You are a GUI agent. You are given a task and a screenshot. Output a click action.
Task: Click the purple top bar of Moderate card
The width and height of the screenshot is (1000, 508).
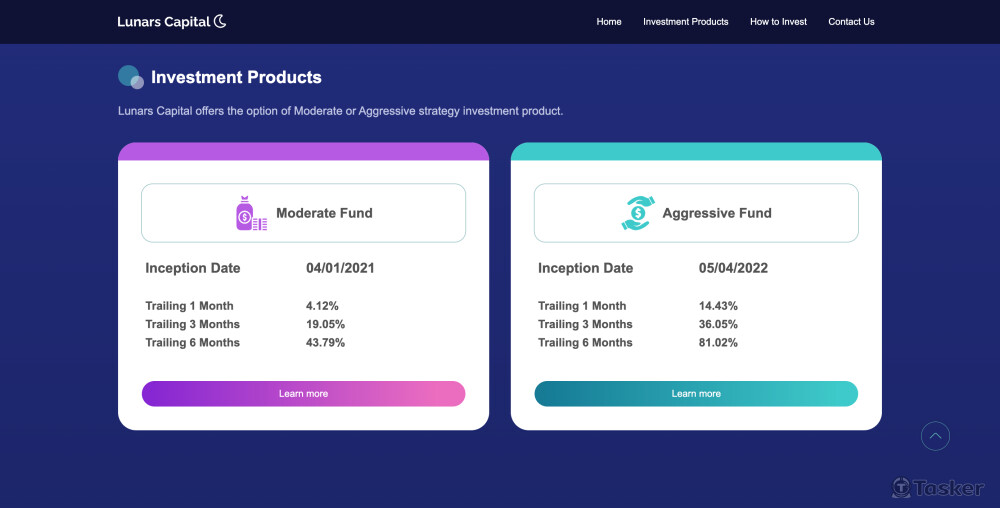(303, 152)
